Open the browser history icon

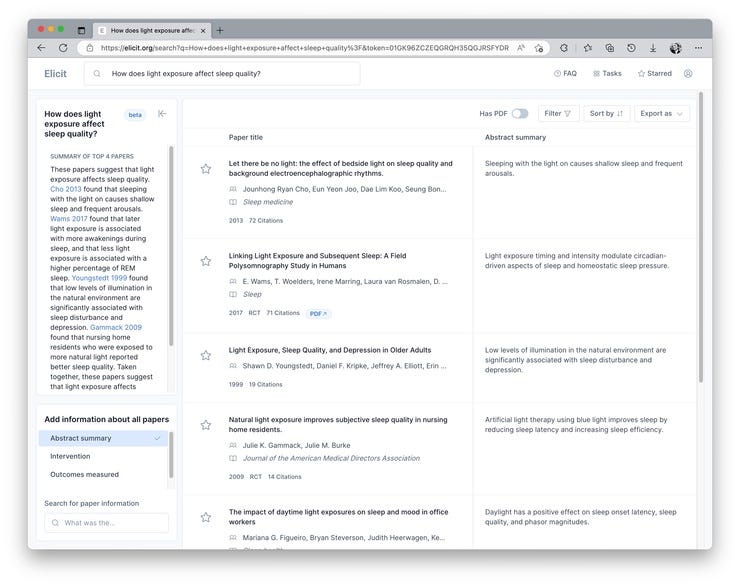pos(631,48)
